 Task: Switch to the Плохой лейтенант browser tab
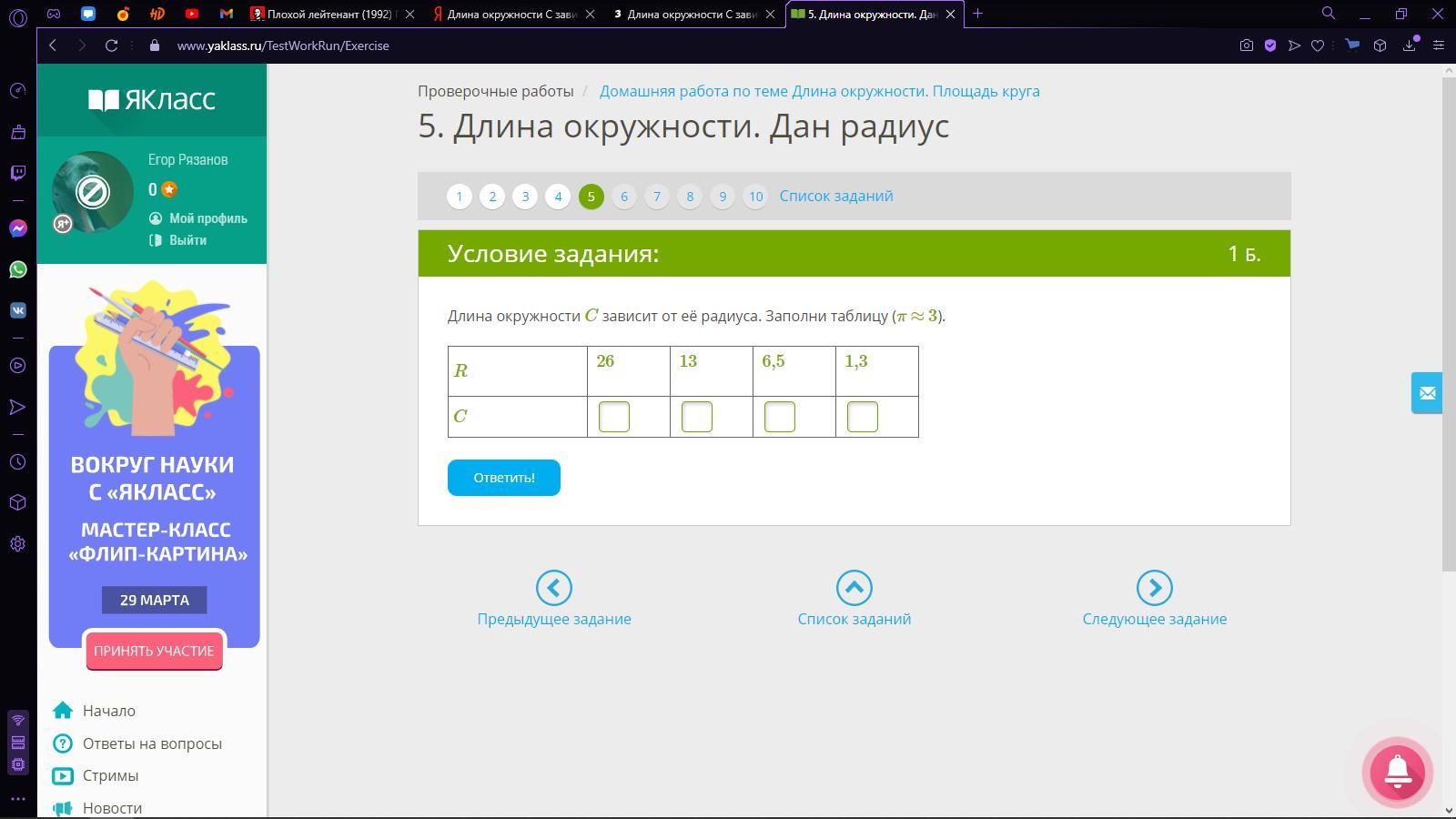pyautogui.click(x=329, y=14)
